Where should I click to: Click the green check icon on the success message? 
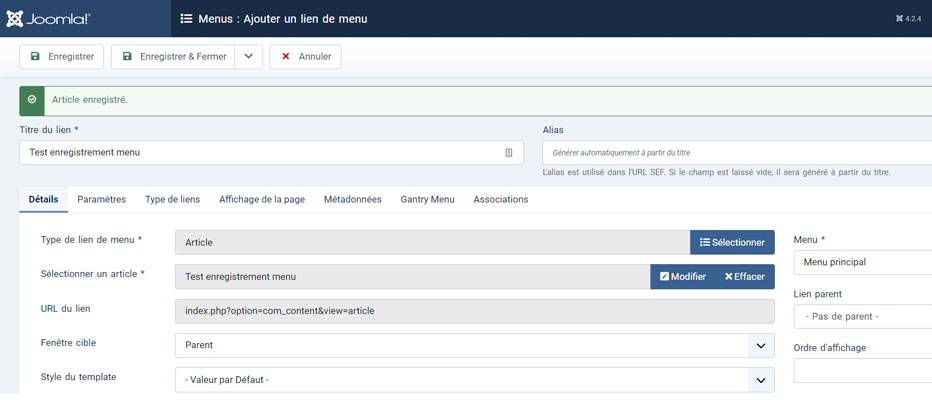[x=32, y=100]
